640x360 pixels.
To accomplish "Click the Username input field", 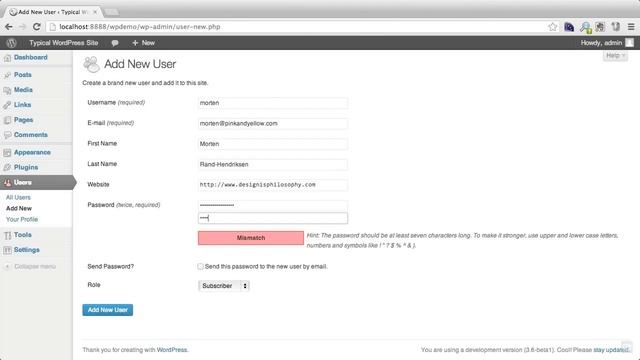I will (x=273, y=103).
